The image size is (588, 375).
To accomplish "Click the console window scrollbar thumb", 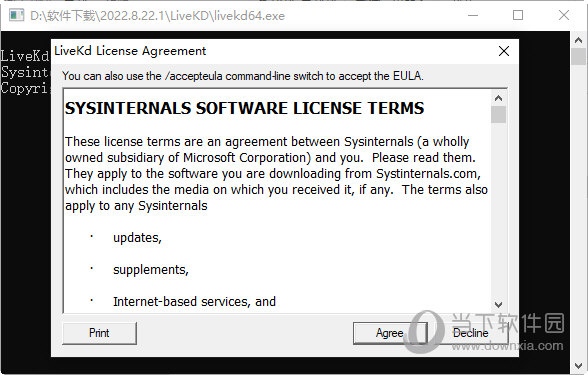I will 578,57.
